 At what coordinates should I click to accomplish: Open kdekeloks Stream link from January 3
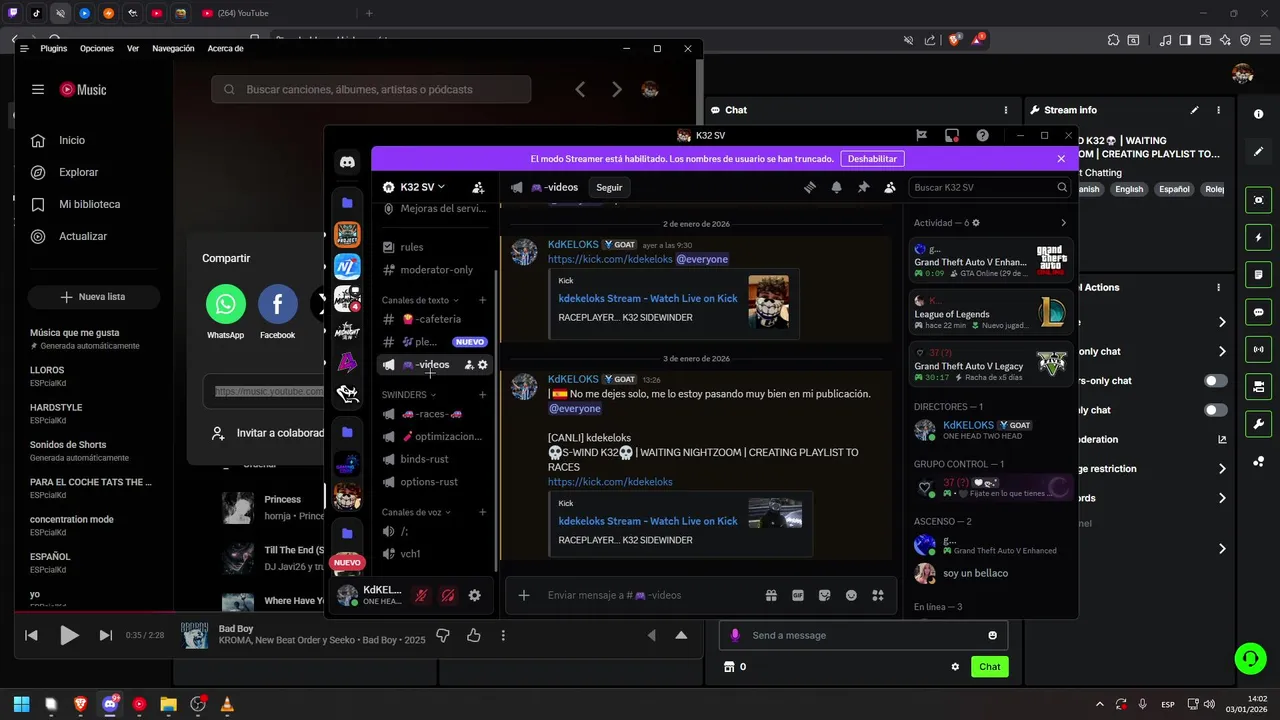tap(648, 521)
